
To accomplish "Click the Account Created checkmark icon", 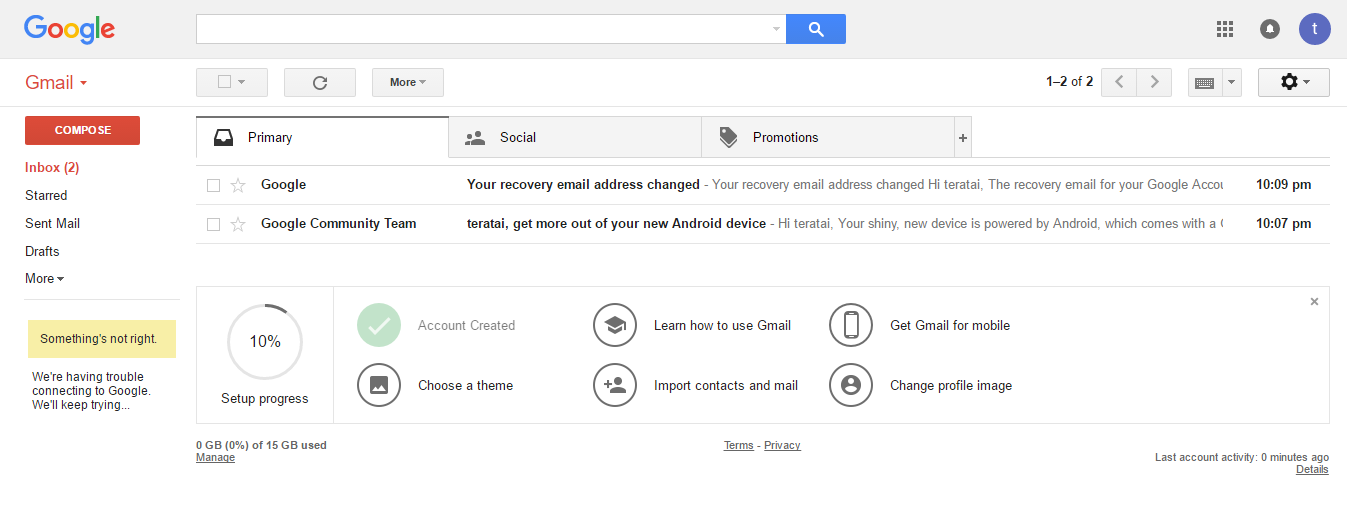I will click(379, 325).
